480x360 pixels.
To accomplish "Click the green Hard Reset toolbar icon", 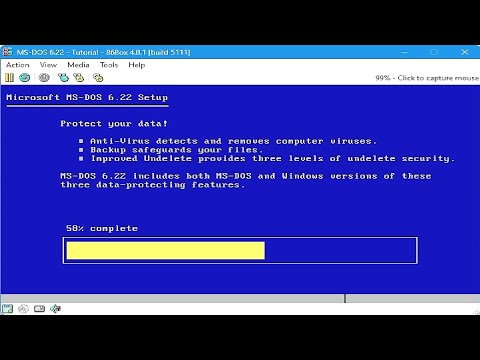I will (25, 78).
